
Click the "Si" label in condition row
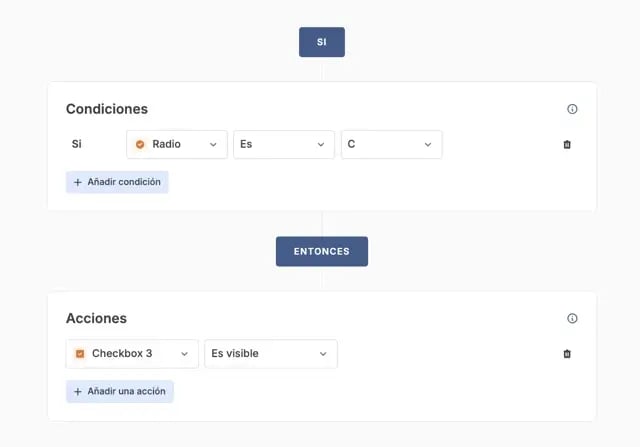[77, 144]
